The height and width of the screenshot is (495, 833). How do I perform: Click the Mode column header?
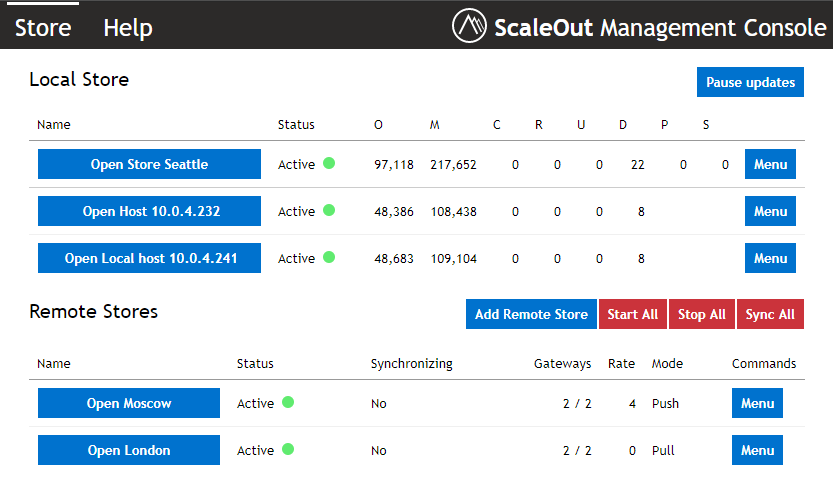click(667, 364)
